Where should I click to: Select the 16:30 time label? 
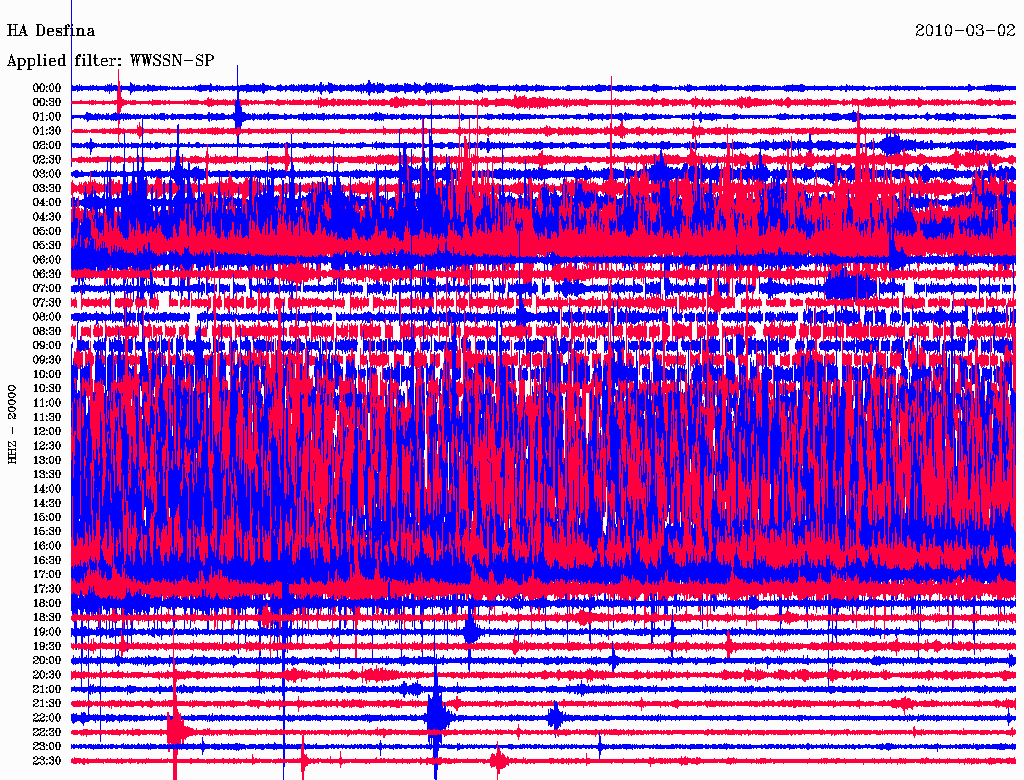coord(47,561)
